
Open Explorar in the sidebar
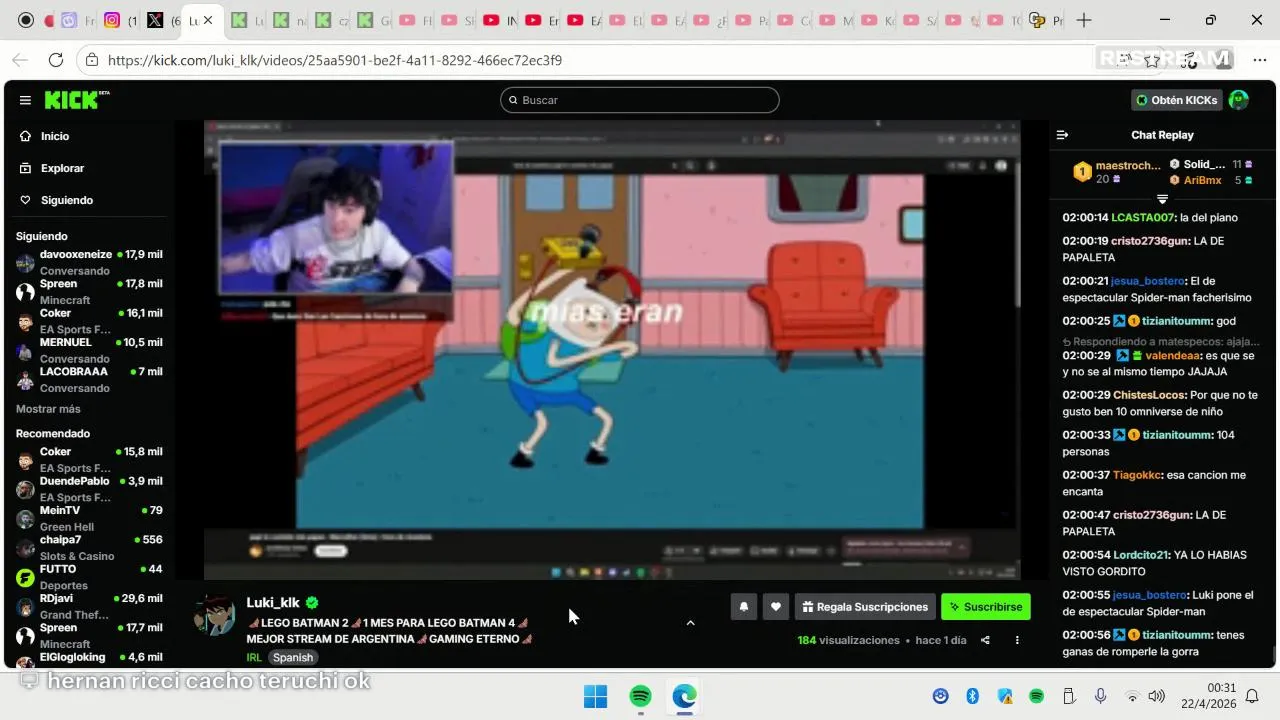pyautogui.click(x=62, y=168)
